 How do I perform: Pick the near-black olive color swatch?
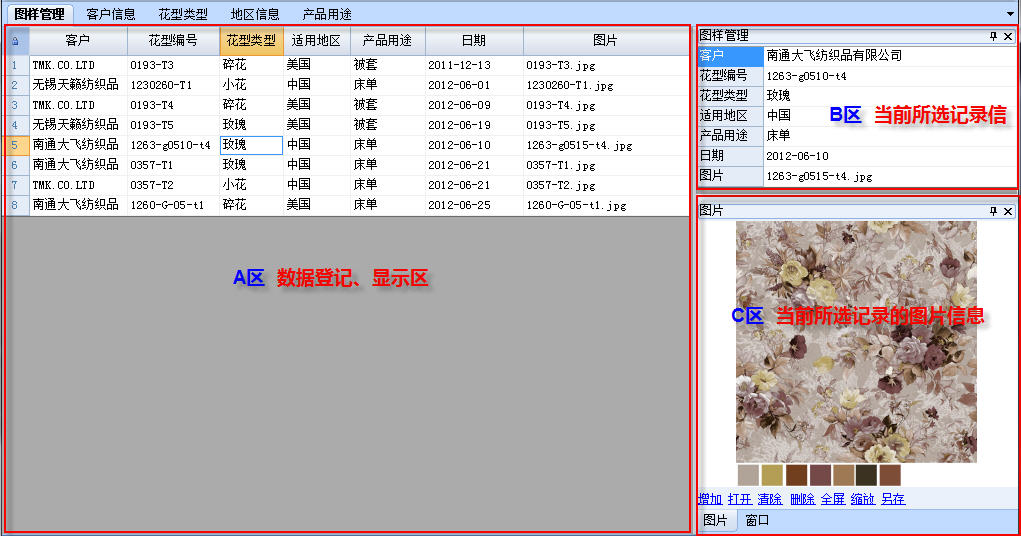(x=867, y=475)
